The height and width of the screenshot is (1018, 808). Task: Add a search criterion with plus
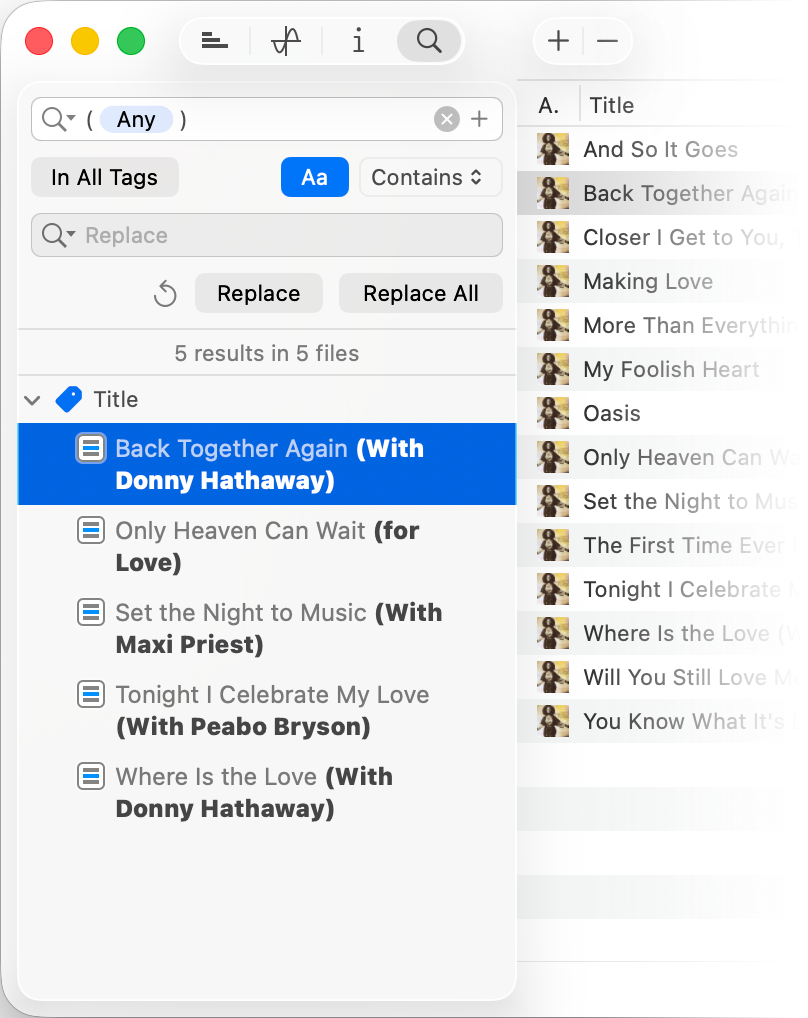[480, 119]
